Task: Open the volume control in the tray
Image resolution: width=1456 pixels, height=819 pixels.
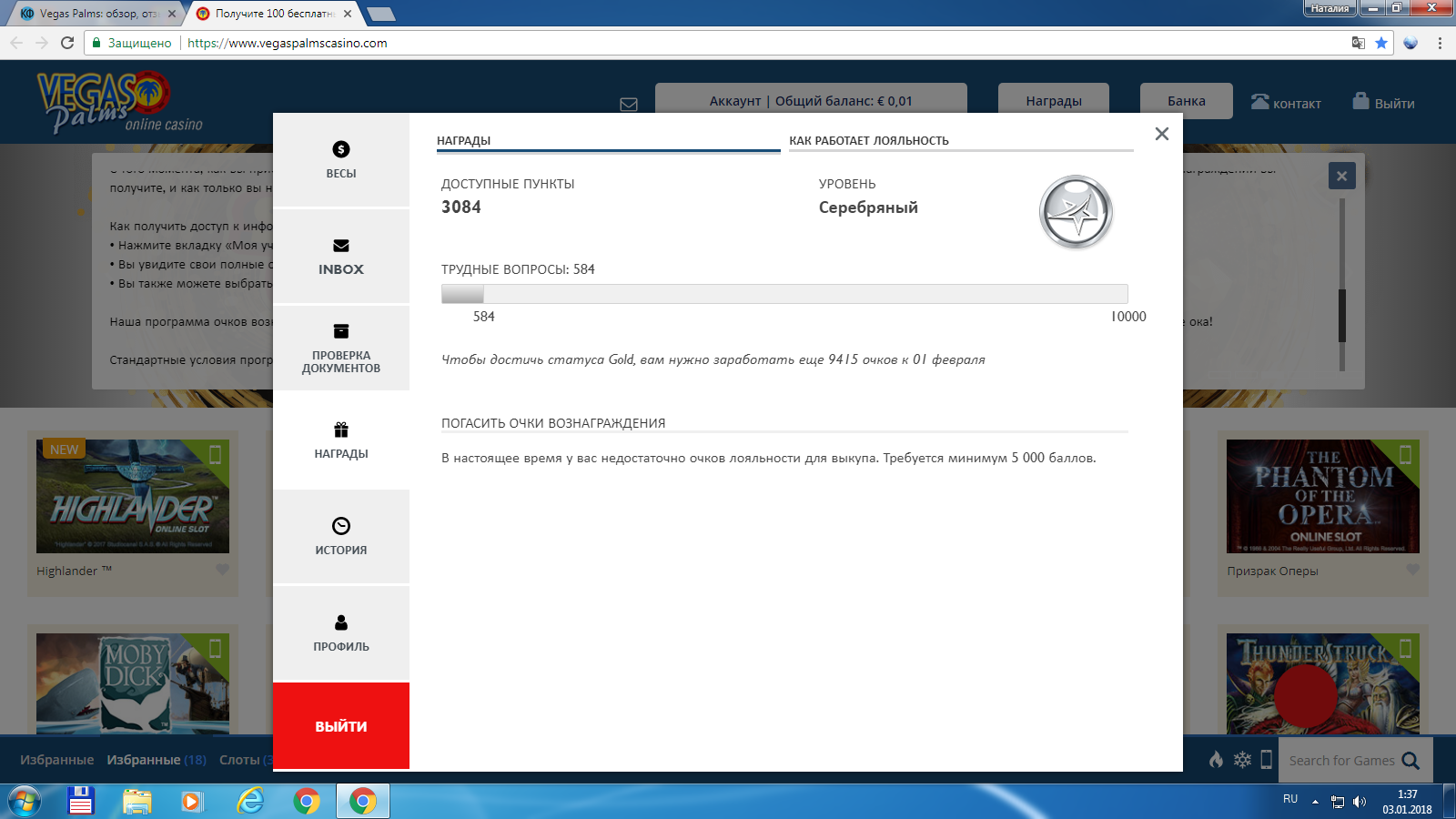Action: click(x=1360, y=802)
